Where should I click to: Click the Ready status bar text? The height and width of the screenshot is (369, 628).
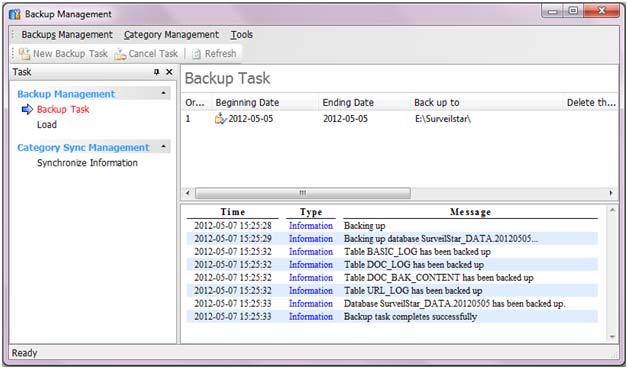[x=24, y=353]
